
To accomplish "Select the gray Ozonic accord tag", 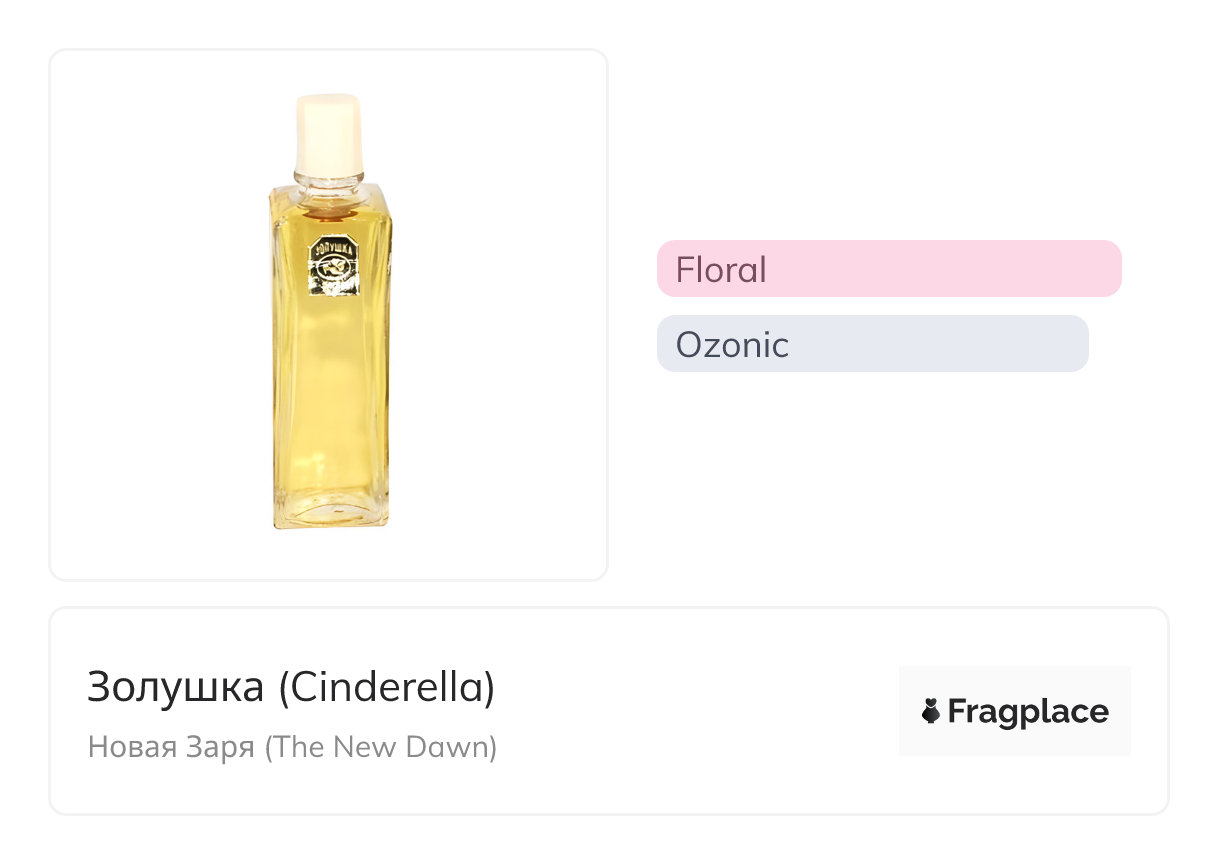I will tap(732, 345).
